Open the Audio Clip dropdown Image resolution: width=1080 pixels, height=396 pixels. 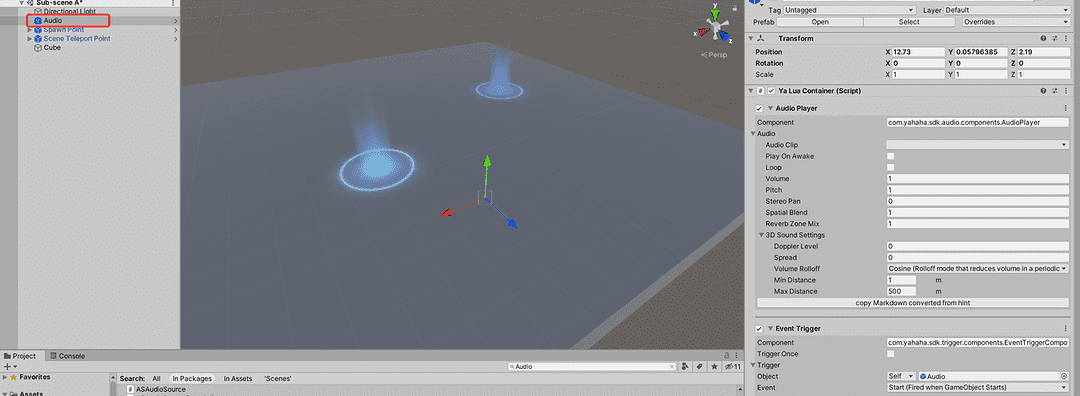point(977,145)
